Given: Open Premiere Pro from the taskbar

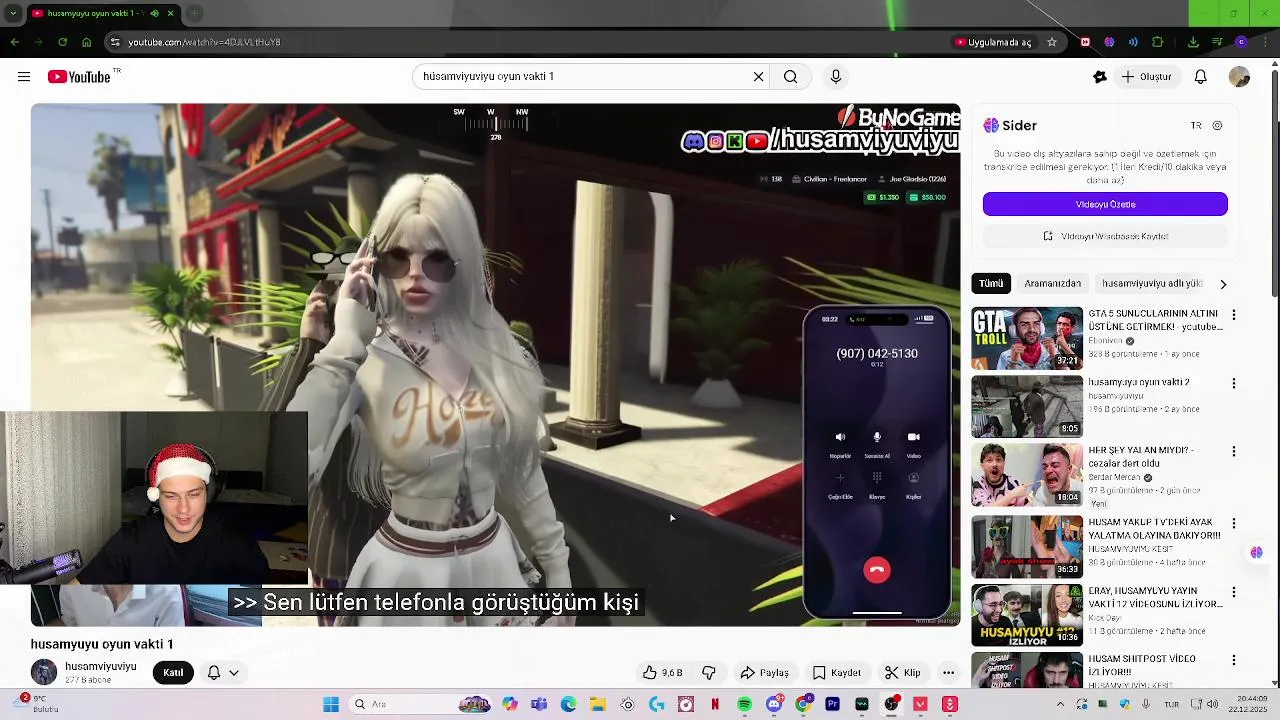Looking at the screenshot, I should pyautogui.click(x=832, y=704).
